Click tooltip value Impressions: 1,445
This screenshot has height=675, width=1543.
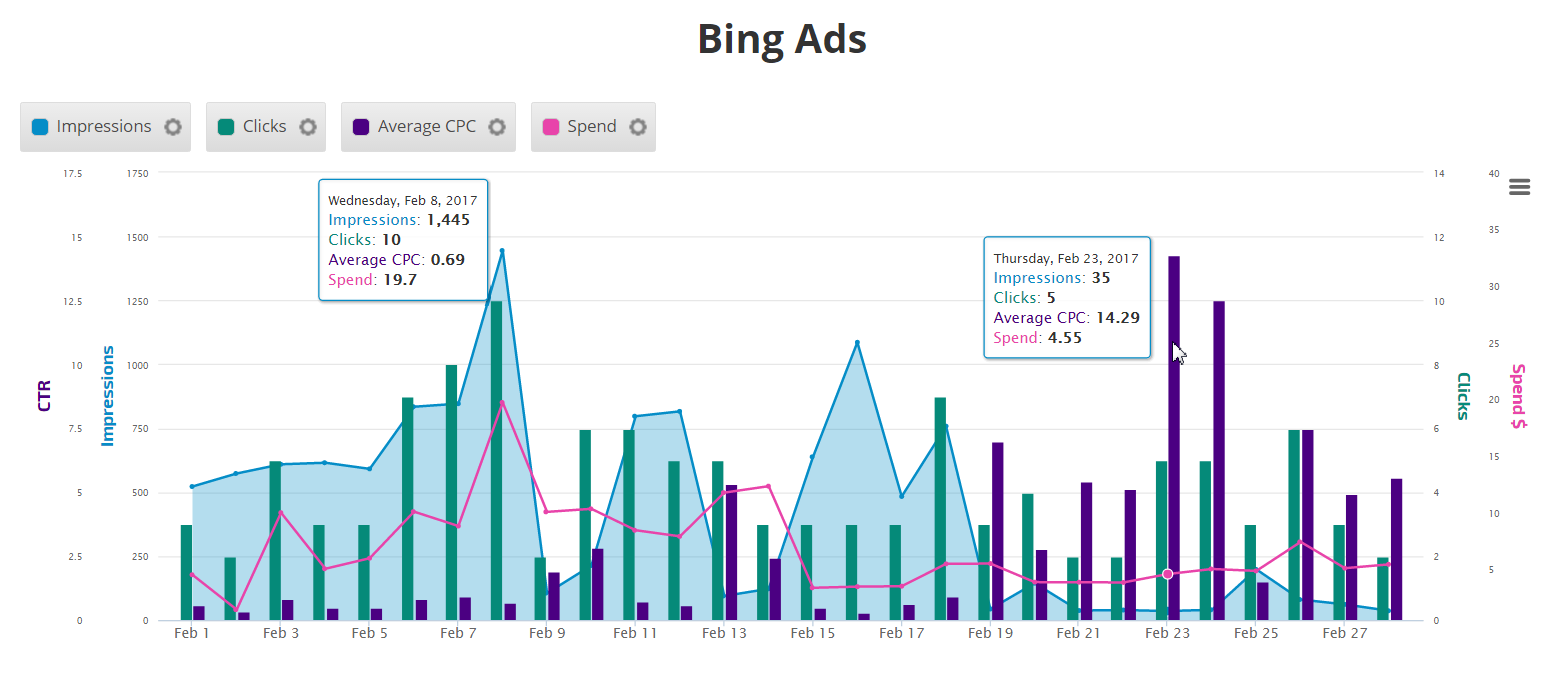[399, 220]
